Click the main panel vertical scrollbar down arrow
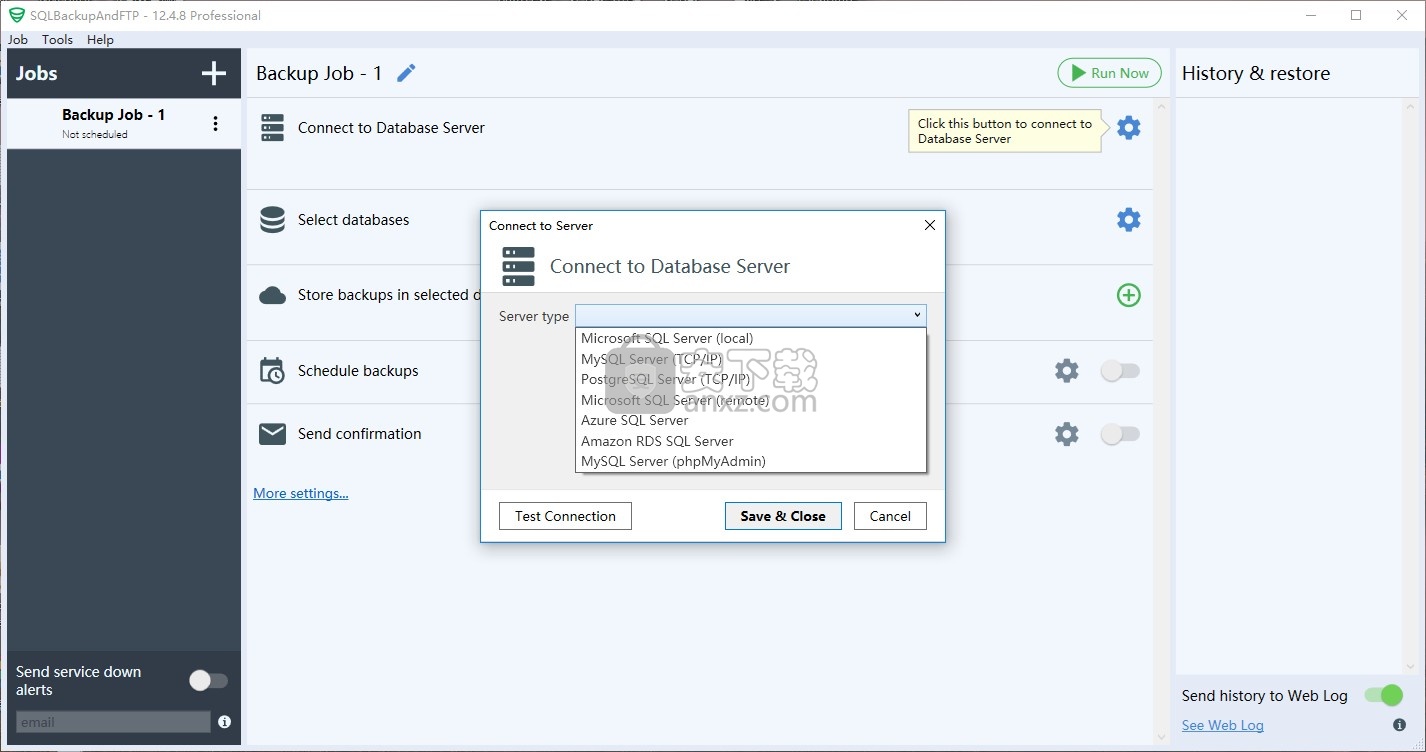This screenshot has height=752, width=1426. pos(1160,738)
